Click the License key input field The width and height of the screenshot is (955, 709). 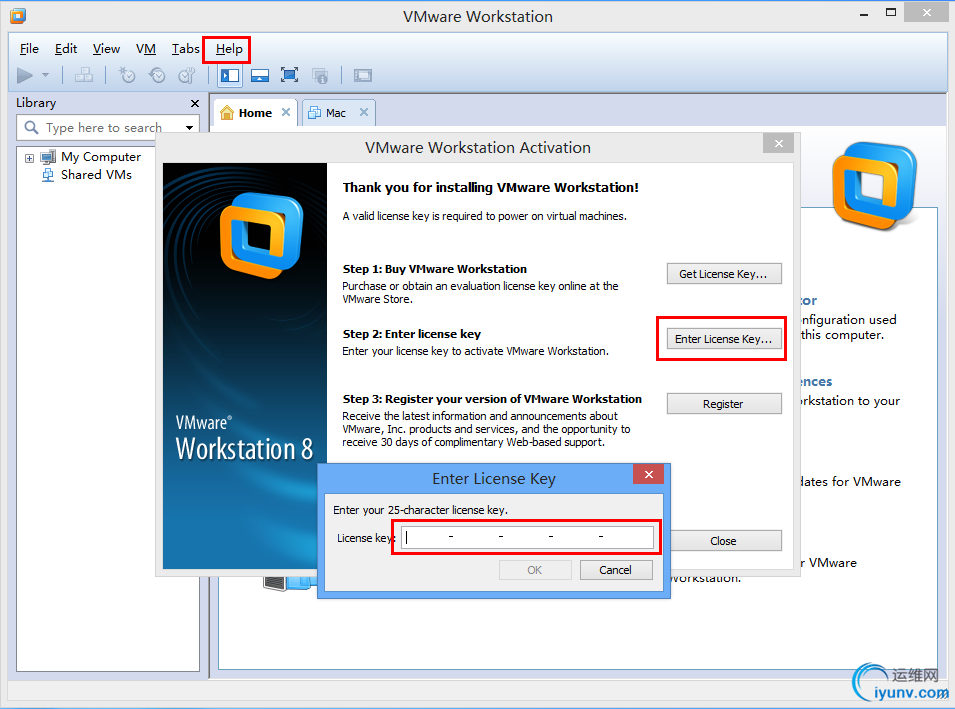pos(527,537)
